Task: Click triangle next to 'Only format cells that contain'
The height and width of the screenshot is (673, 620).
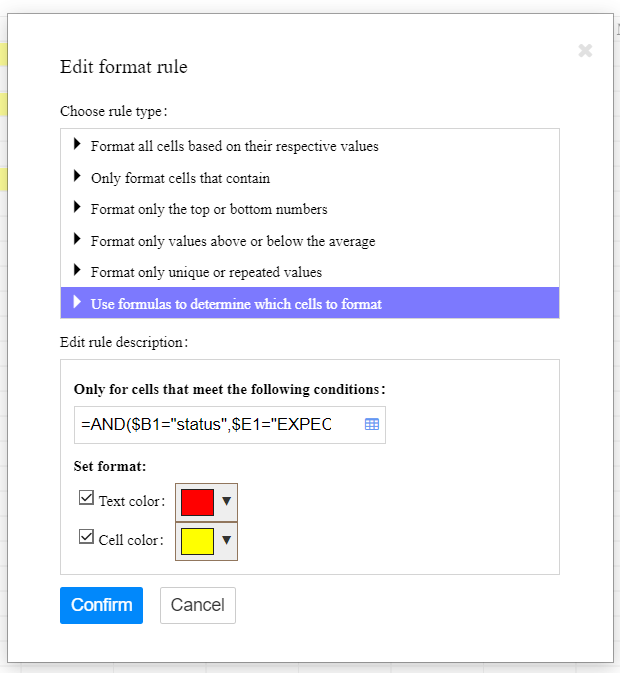Action: click(x=77, y=177)
